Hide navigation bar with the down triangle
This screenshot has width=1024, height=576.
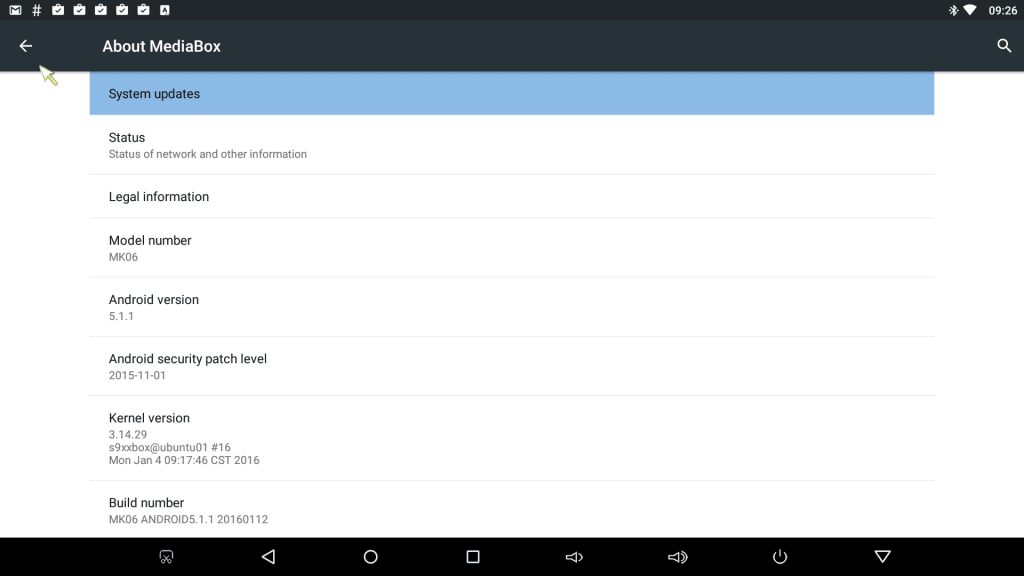tap(882, 556)
